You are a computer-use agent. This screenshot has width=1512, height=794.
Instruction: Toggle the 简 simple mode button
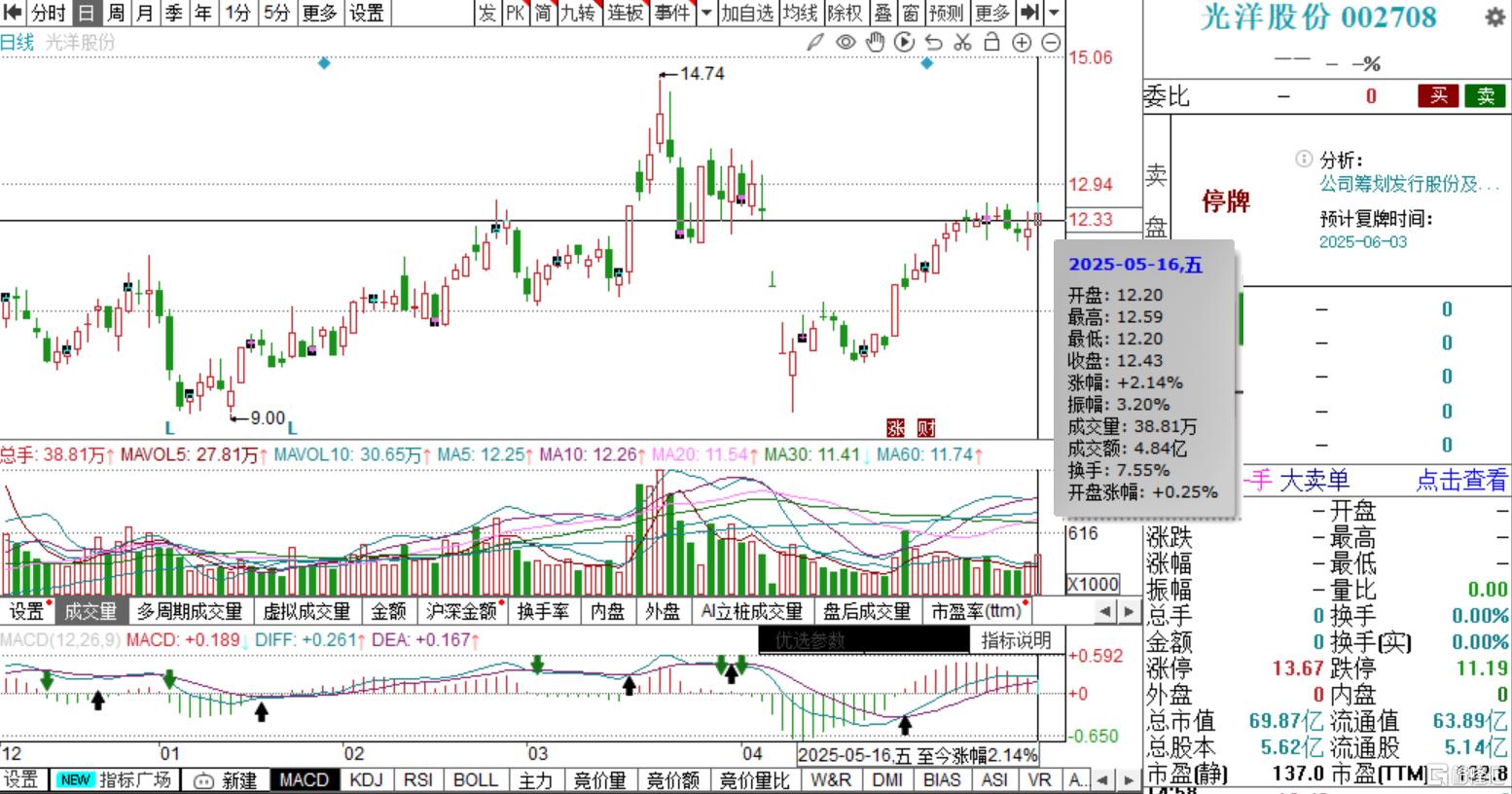point(543,13)
